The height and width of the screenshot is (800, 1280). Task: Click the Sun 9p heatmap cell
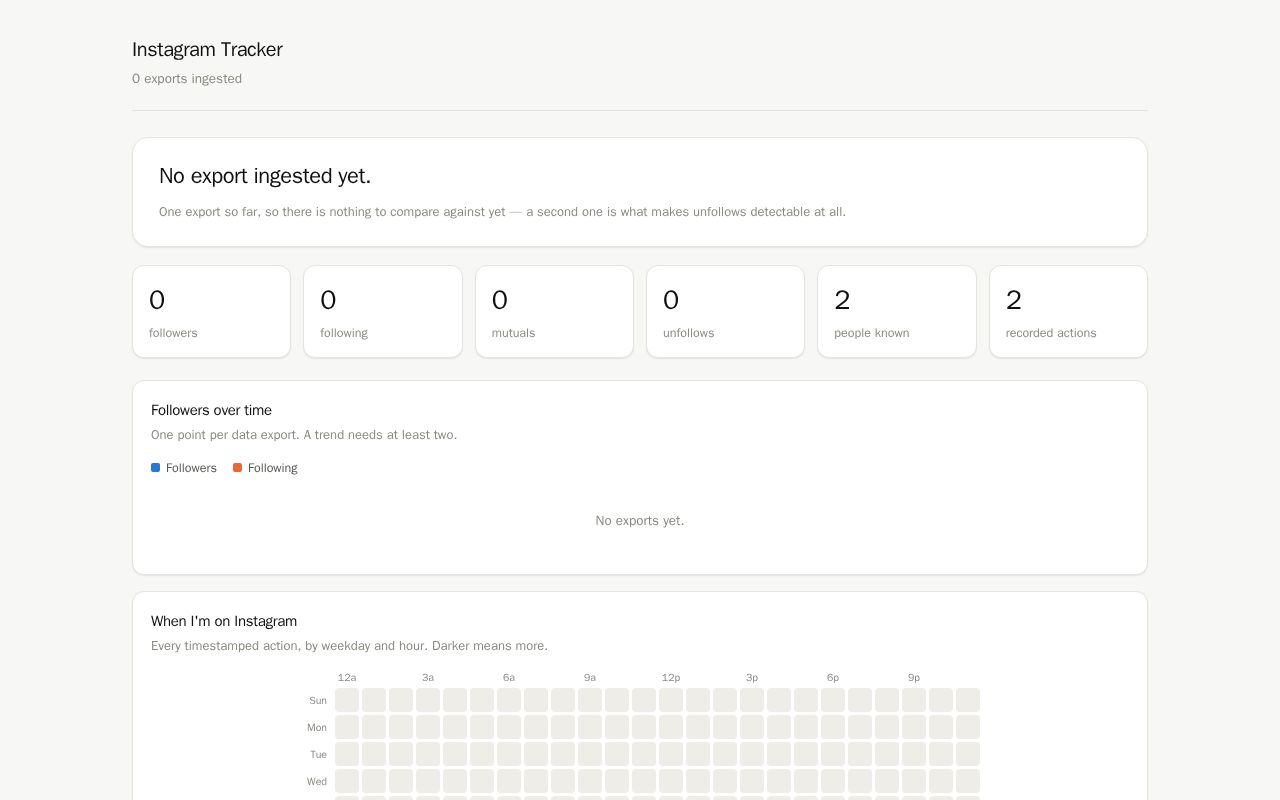(914, 700)
